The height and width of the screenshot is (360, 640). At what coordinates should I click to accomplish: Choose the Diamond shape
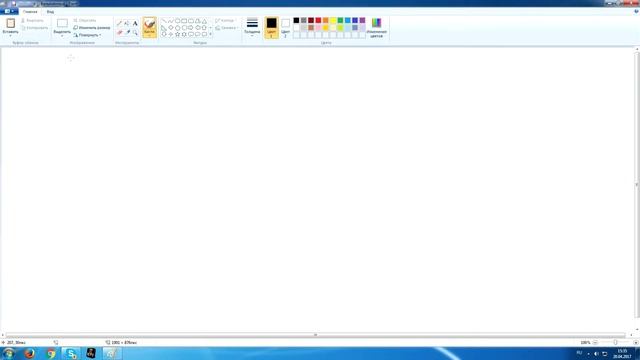[x=171, y=28]
